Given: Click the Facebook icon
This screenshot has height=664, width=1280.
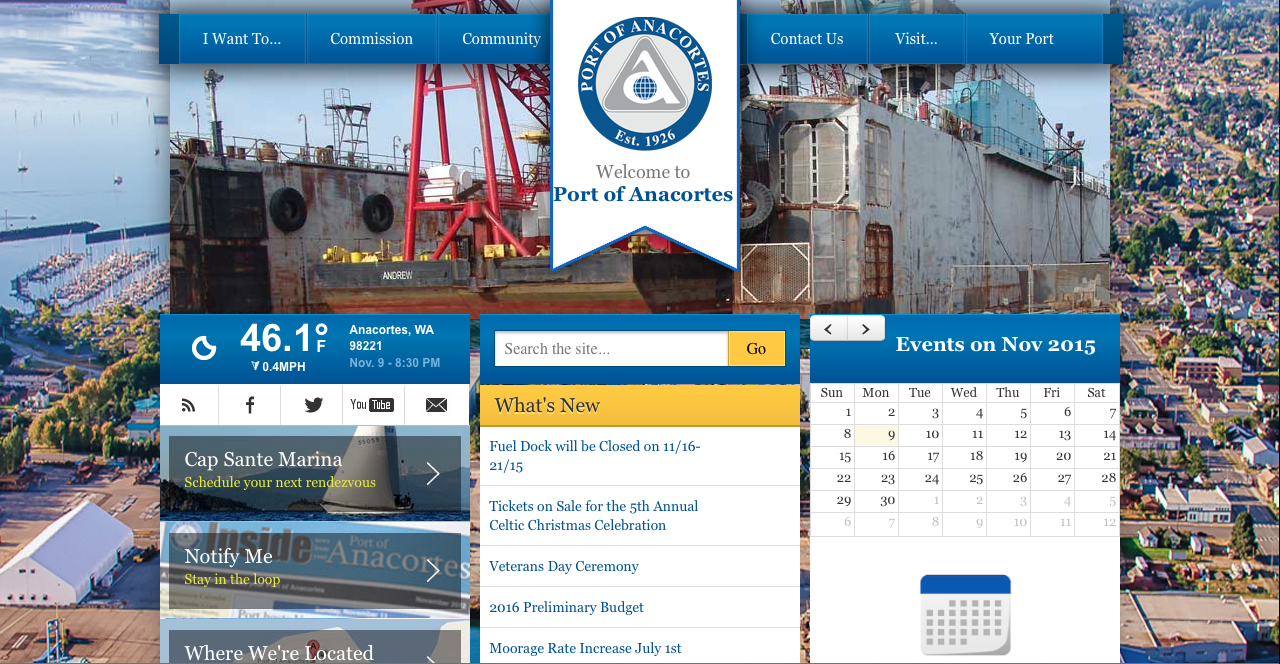Looking at the screenshot, I should 249,405.
